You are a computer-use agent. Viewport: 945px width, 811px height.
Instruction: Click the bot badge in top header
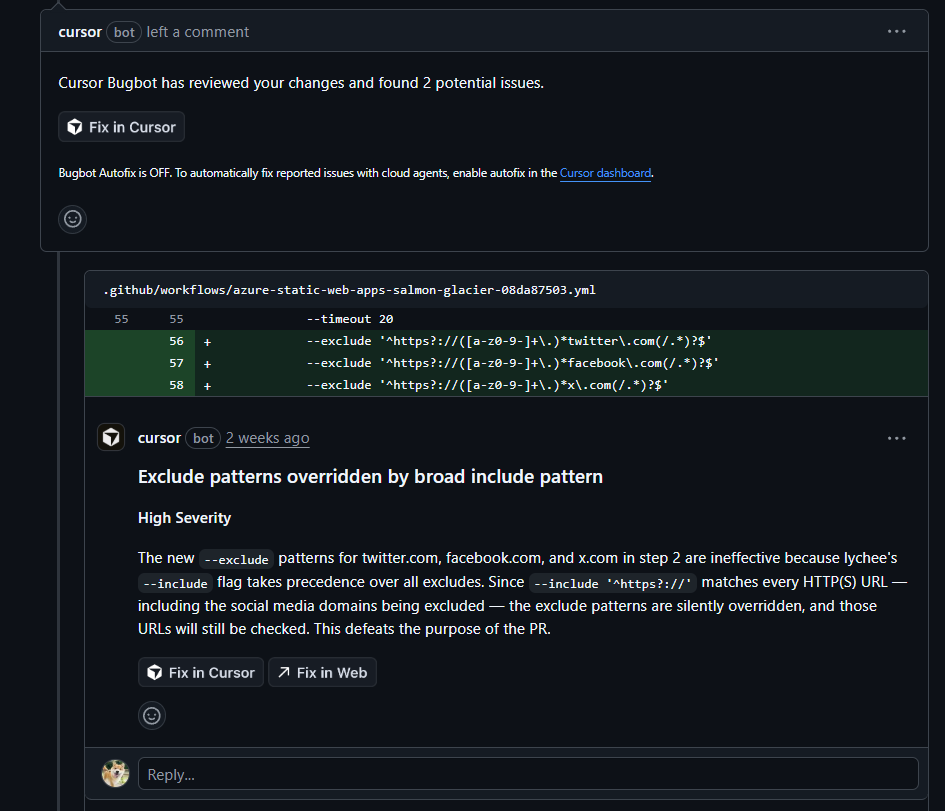click(124, 32)
